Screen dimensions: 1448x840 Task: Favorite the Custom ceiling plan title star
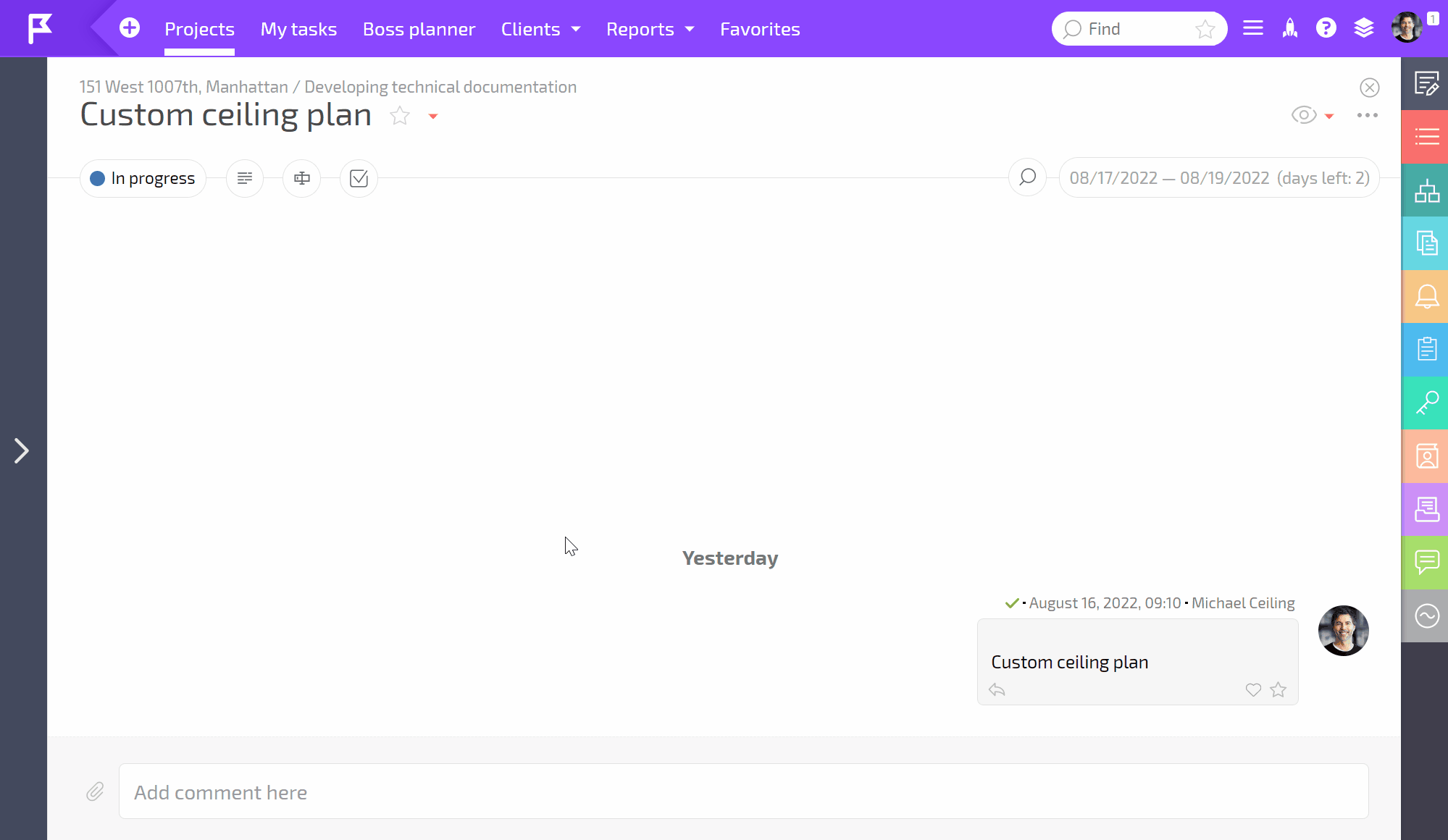click(400, 116)
